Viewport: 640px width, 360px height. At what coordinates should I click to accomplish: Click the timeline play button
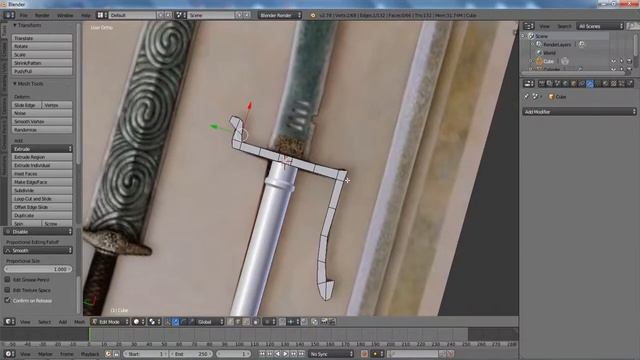(x=286, y=354)
